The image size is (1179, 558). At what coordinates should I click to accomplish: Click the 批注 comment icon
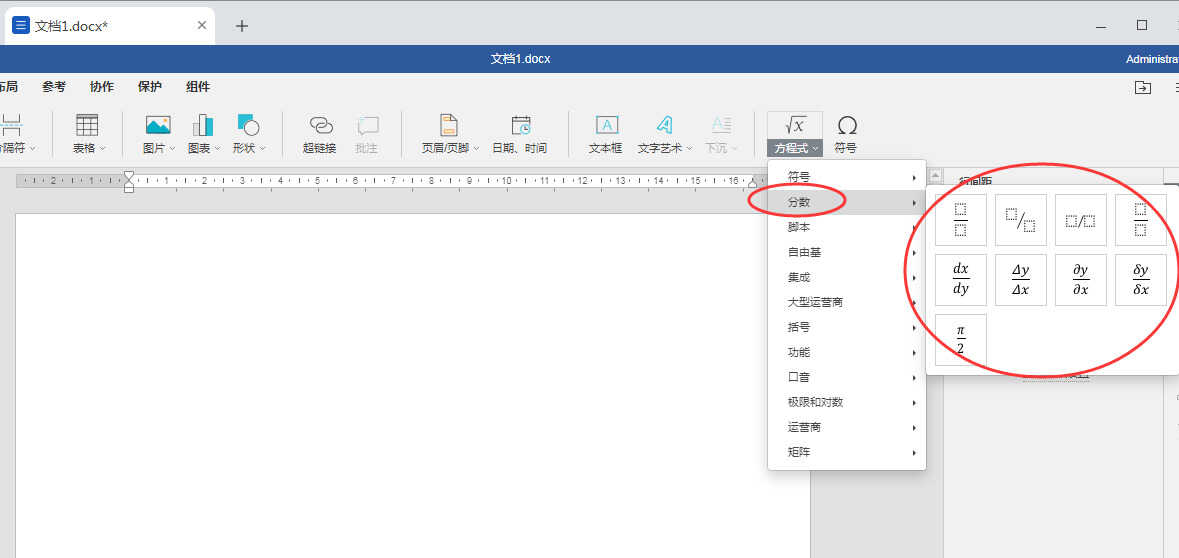tap(368, 125)
